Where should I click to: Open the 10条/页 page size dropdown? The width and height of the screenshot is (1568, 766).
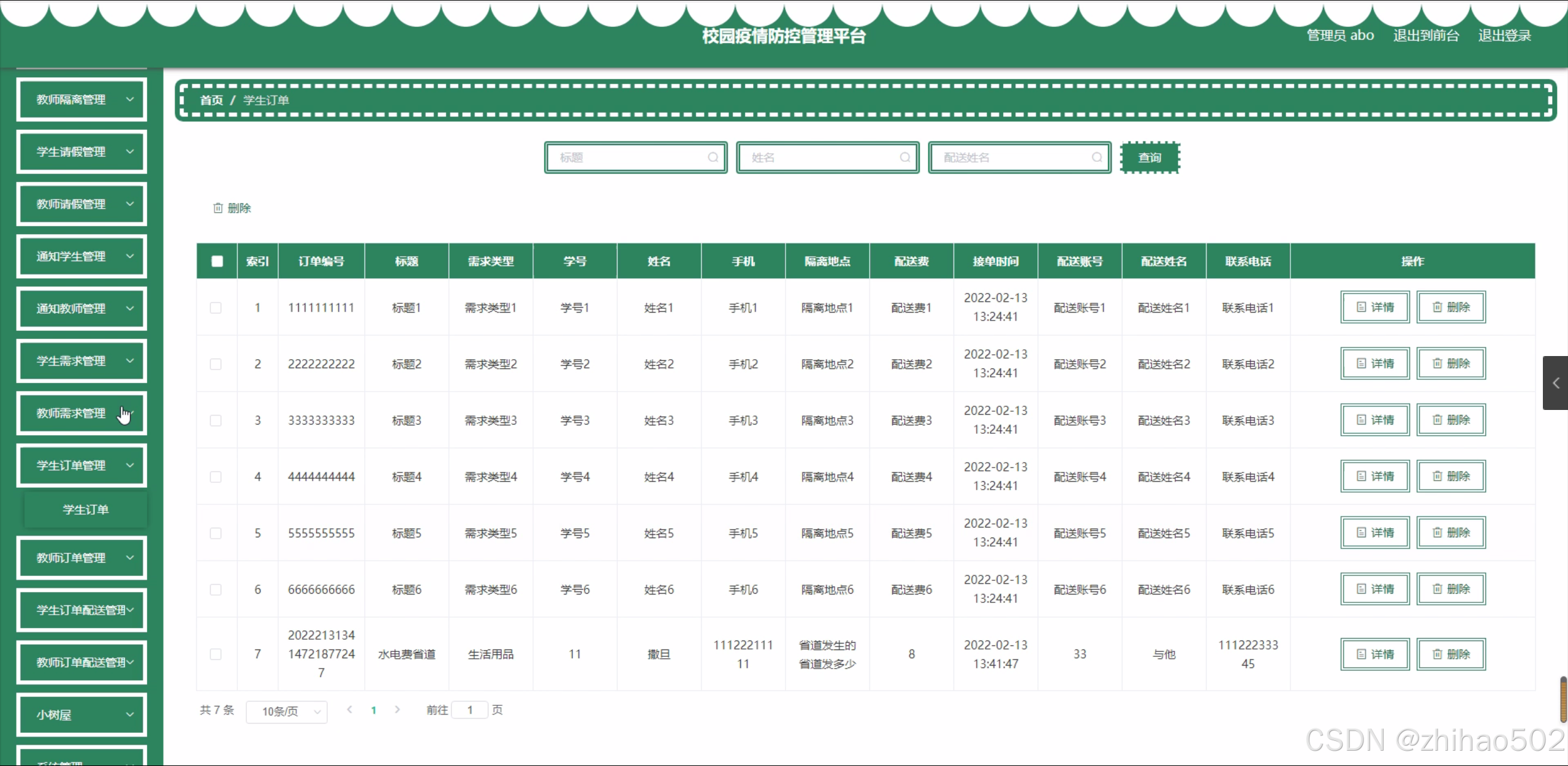pos(286,711)
